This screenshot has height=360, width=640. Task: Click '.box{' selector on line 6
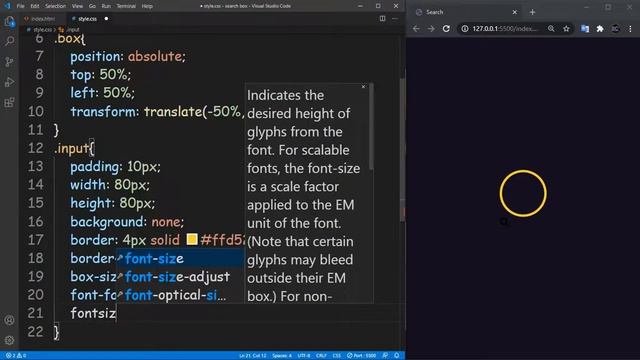click(70, 39)
